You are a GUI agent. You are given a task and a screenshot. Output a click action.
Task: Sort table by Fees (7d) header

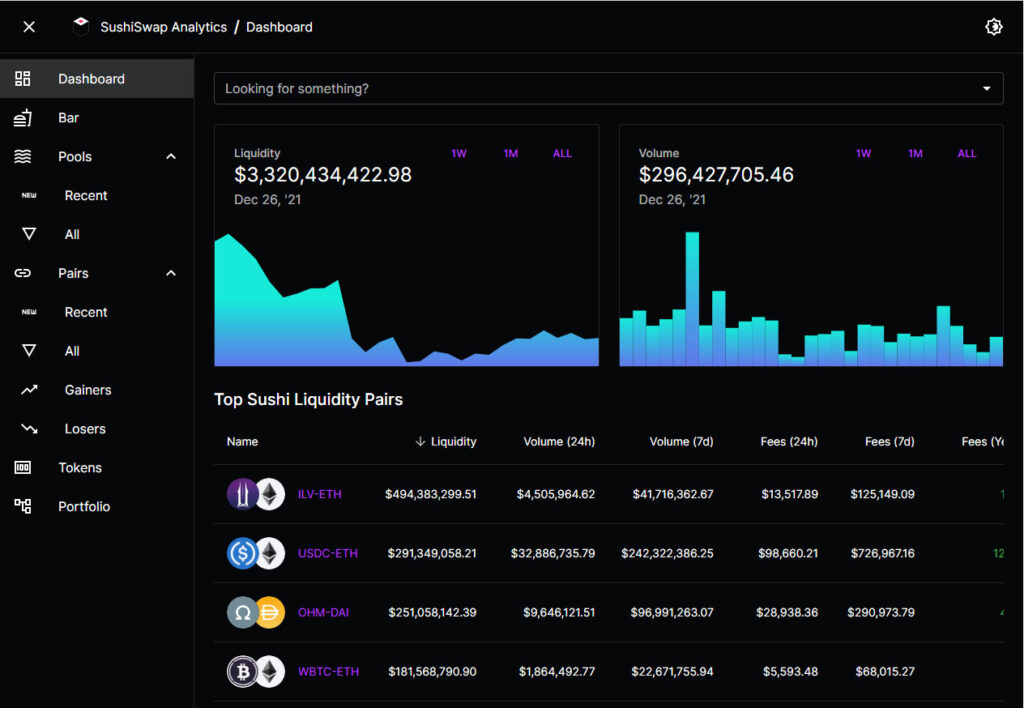tap(889, 442)
